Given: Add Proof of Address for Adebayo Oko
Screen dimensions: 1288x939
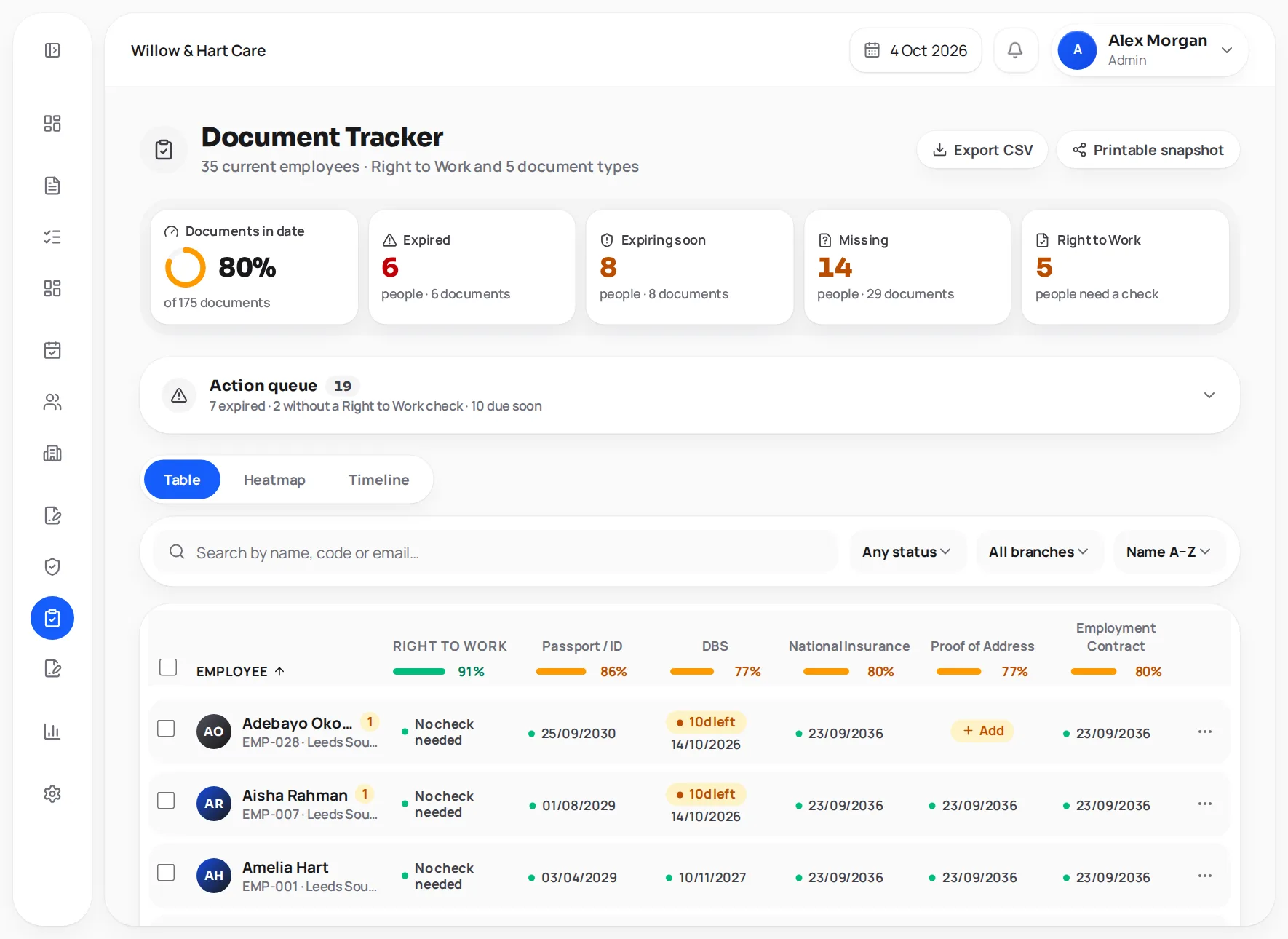Looking at the screenshot, I should point(982,731).
